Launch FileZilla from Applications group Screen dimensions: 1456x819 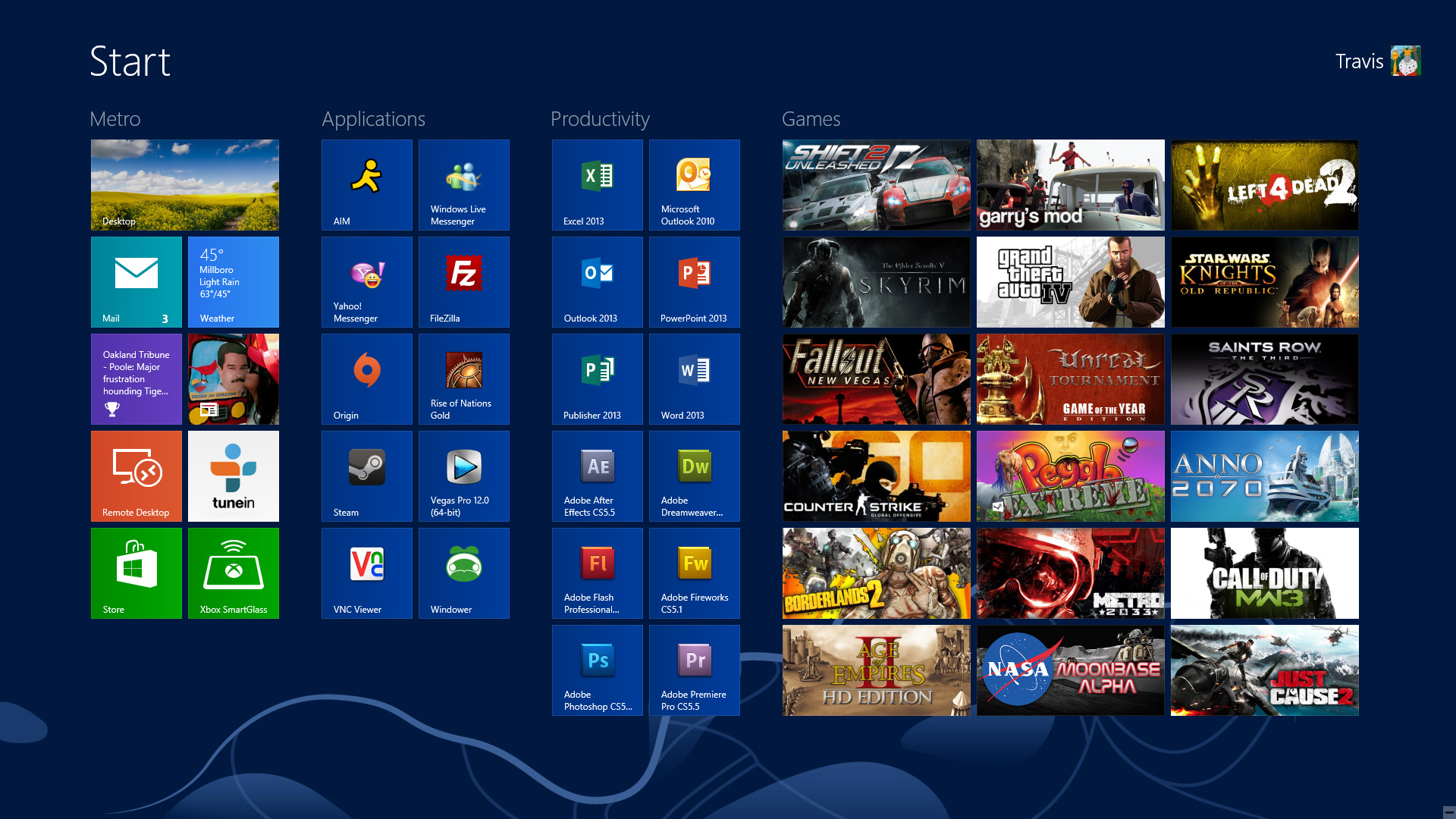tap(464, 282)
